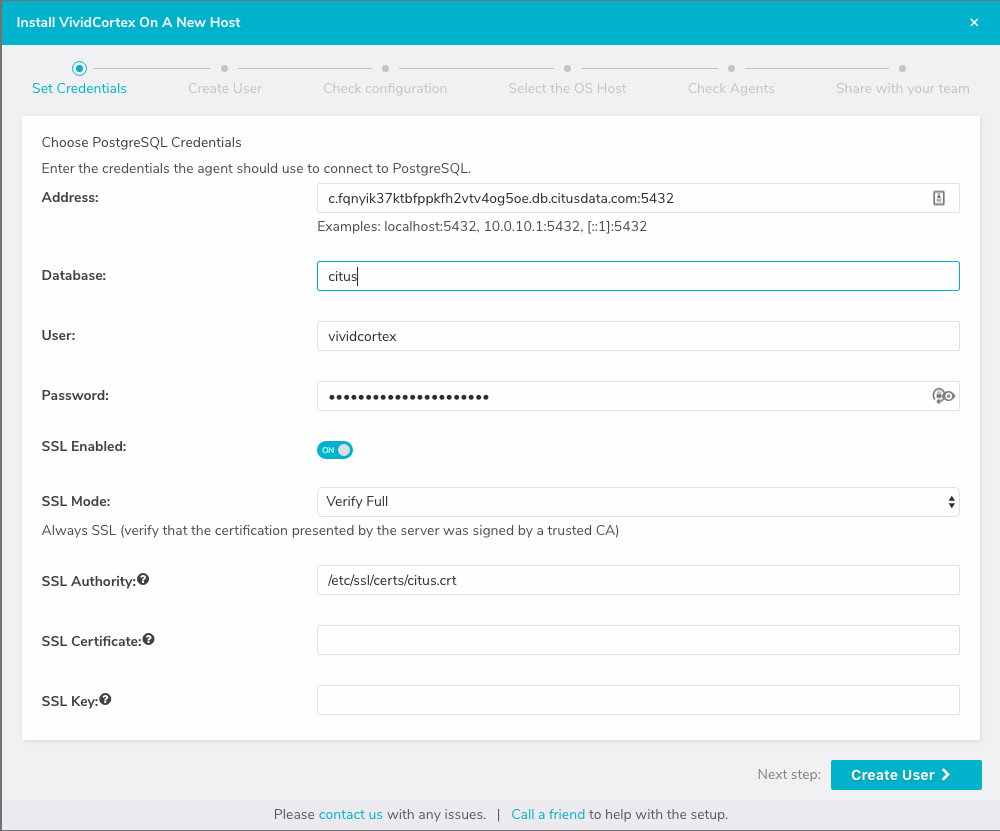Focus the Password input field

pos(638,396)
